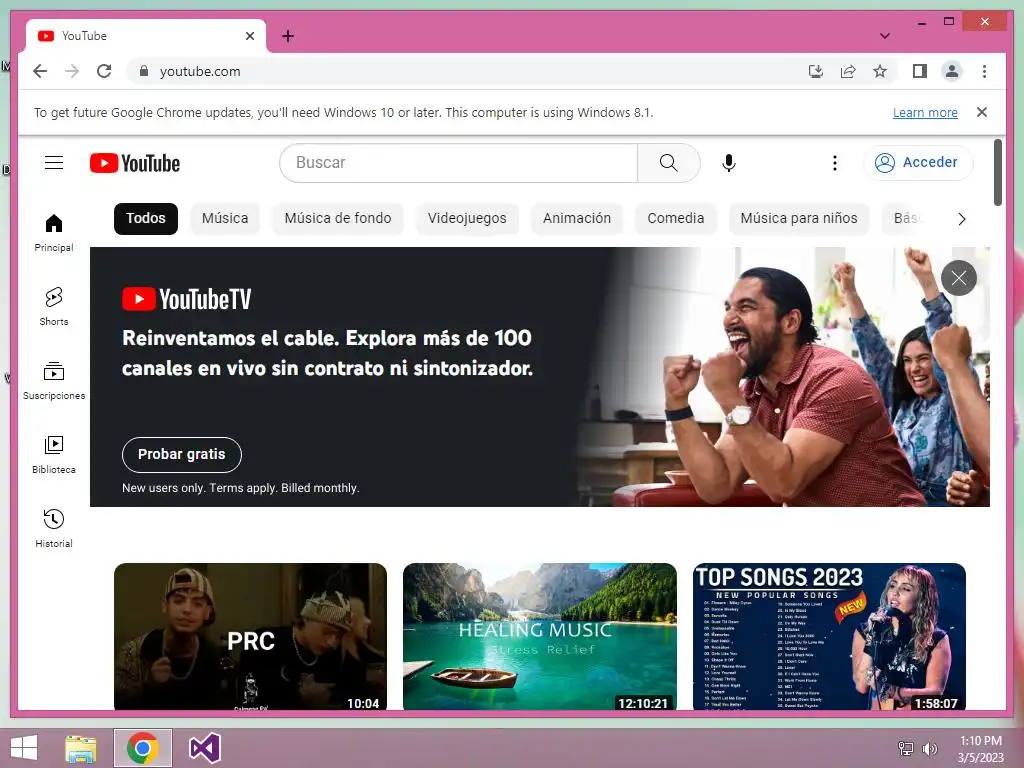Click the YouTube logo
Screen dimensions: 1024x768
pyautogui.click(x=135, y=163)
